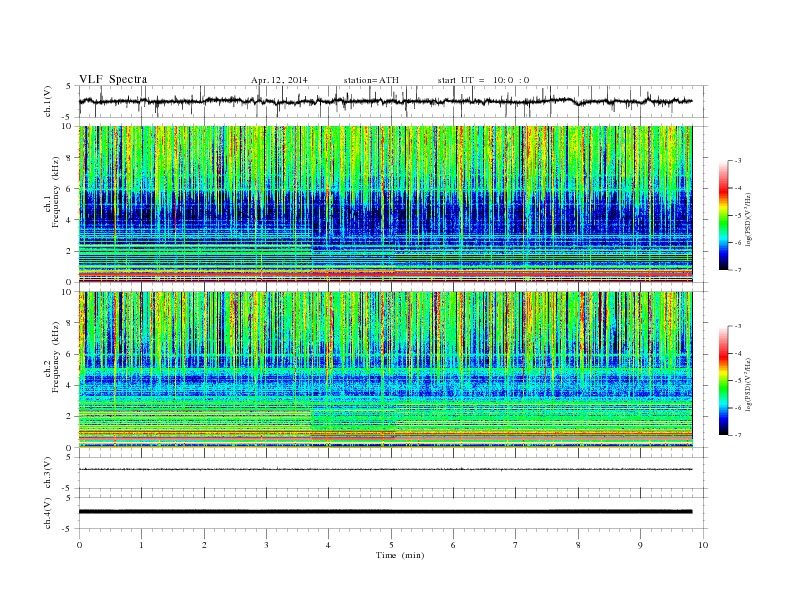Click the "ch.1(V)" waveform axis label
Screen dimensions: 792x612
48,101
